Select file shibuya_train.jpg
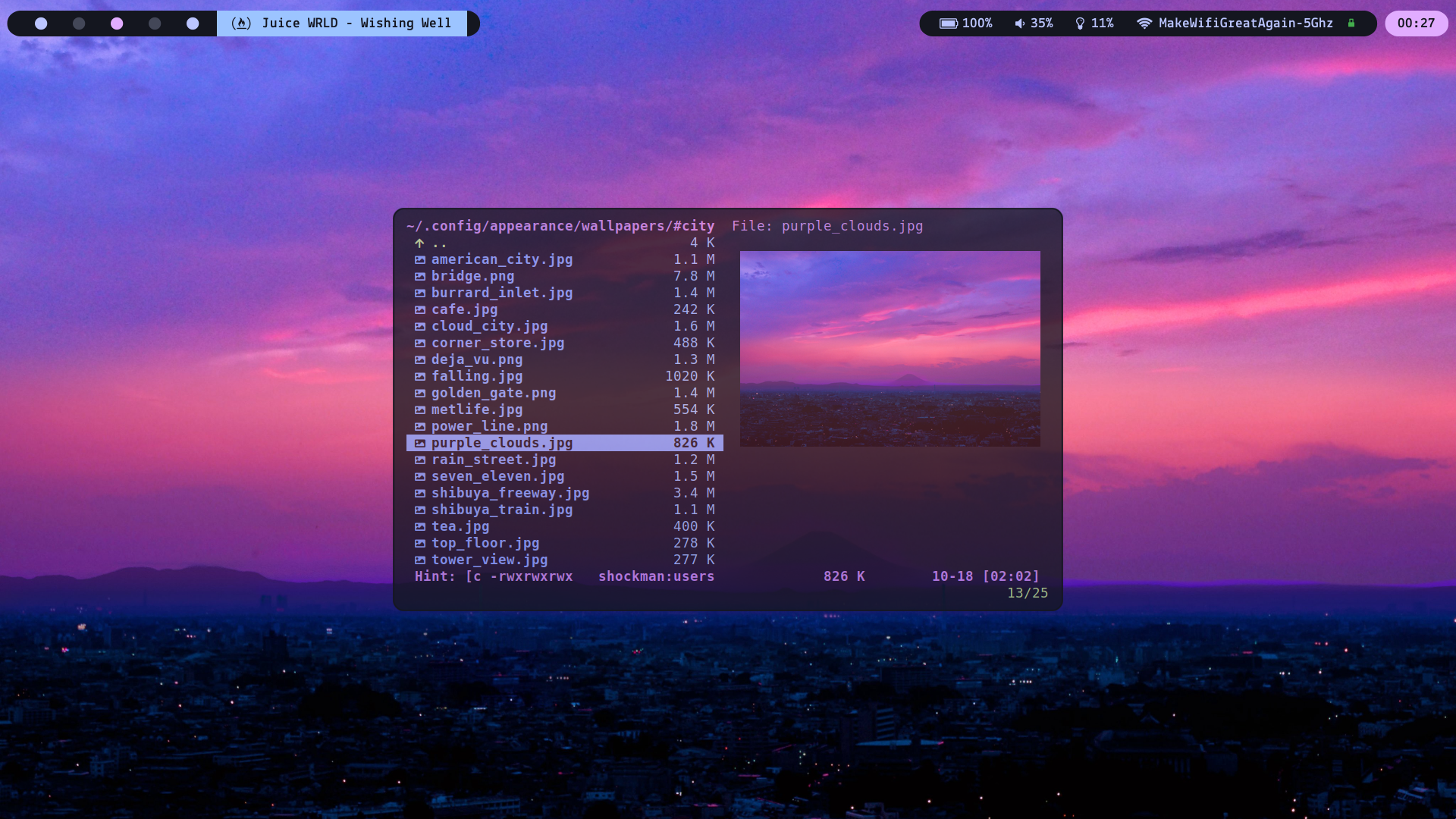 point(565,510)
